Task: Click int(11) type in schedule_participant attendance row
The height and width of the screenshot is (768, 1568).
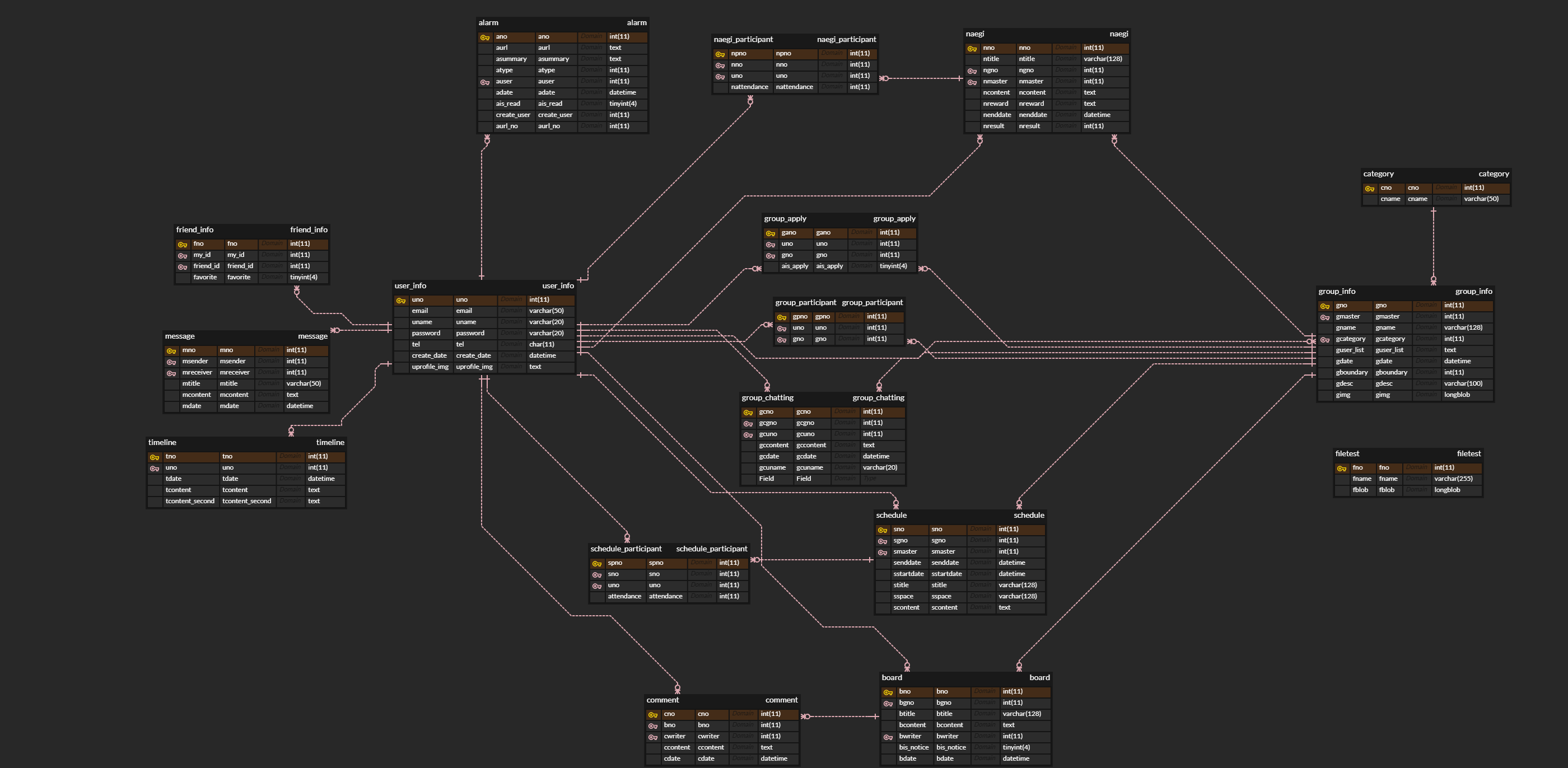Action: [729, 596]
